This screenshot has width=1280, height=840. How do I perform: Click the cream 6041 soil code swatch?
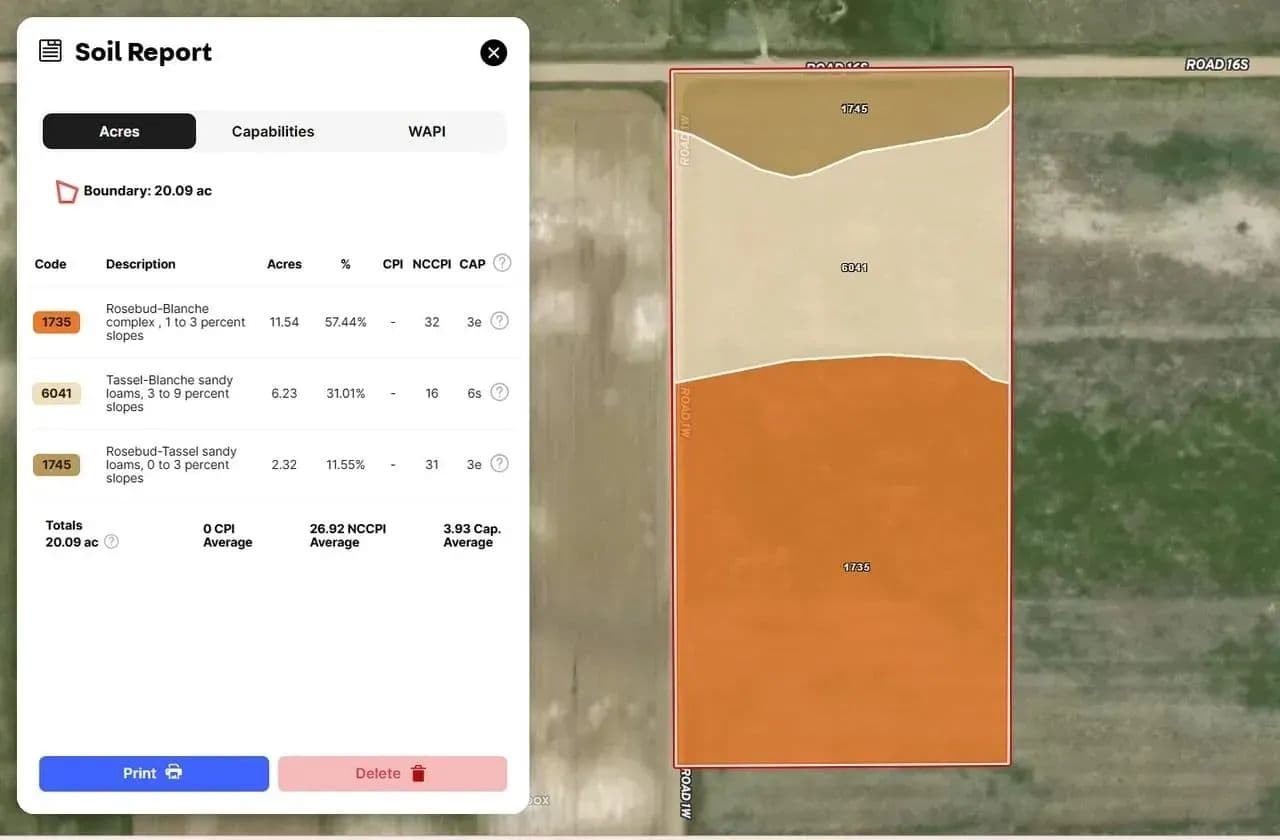pyautogui.click(x=56, y=393)
